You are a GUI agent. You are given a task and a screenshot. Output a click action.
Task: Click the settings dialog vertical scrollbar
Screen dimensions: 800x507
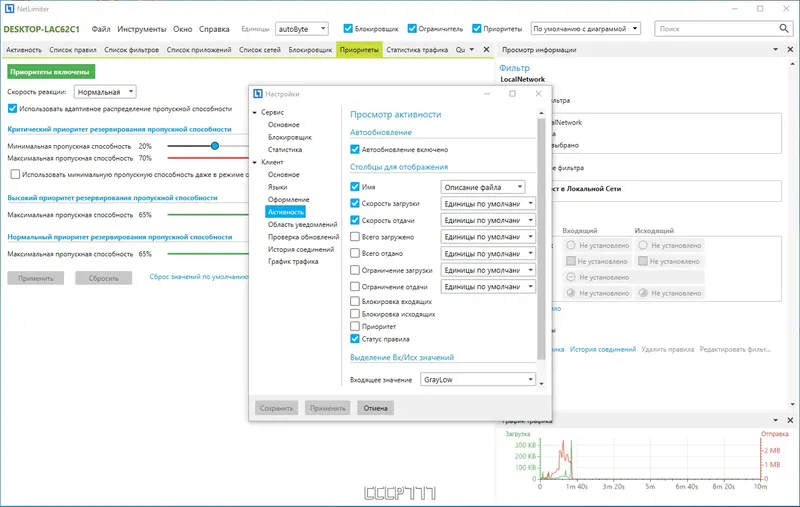pos(541,239)
